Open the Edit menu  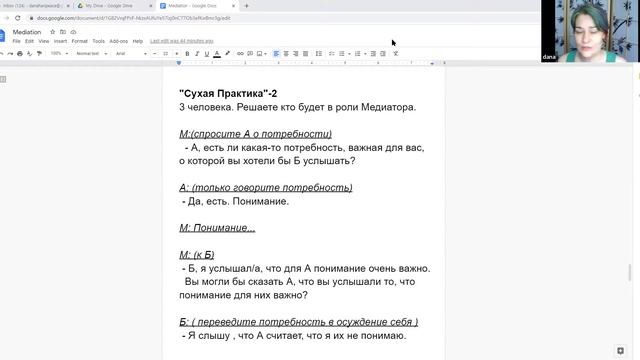29,41
